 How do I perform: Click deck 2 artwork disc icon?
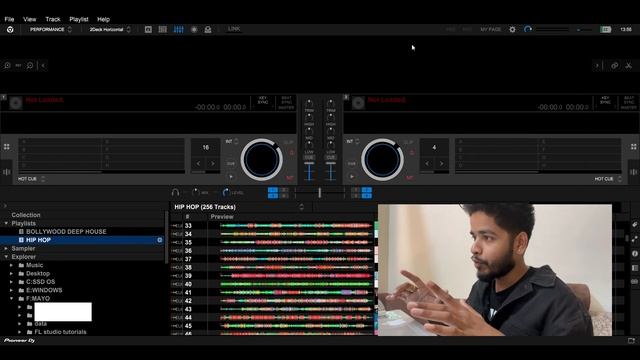click(x=358, y=102)
